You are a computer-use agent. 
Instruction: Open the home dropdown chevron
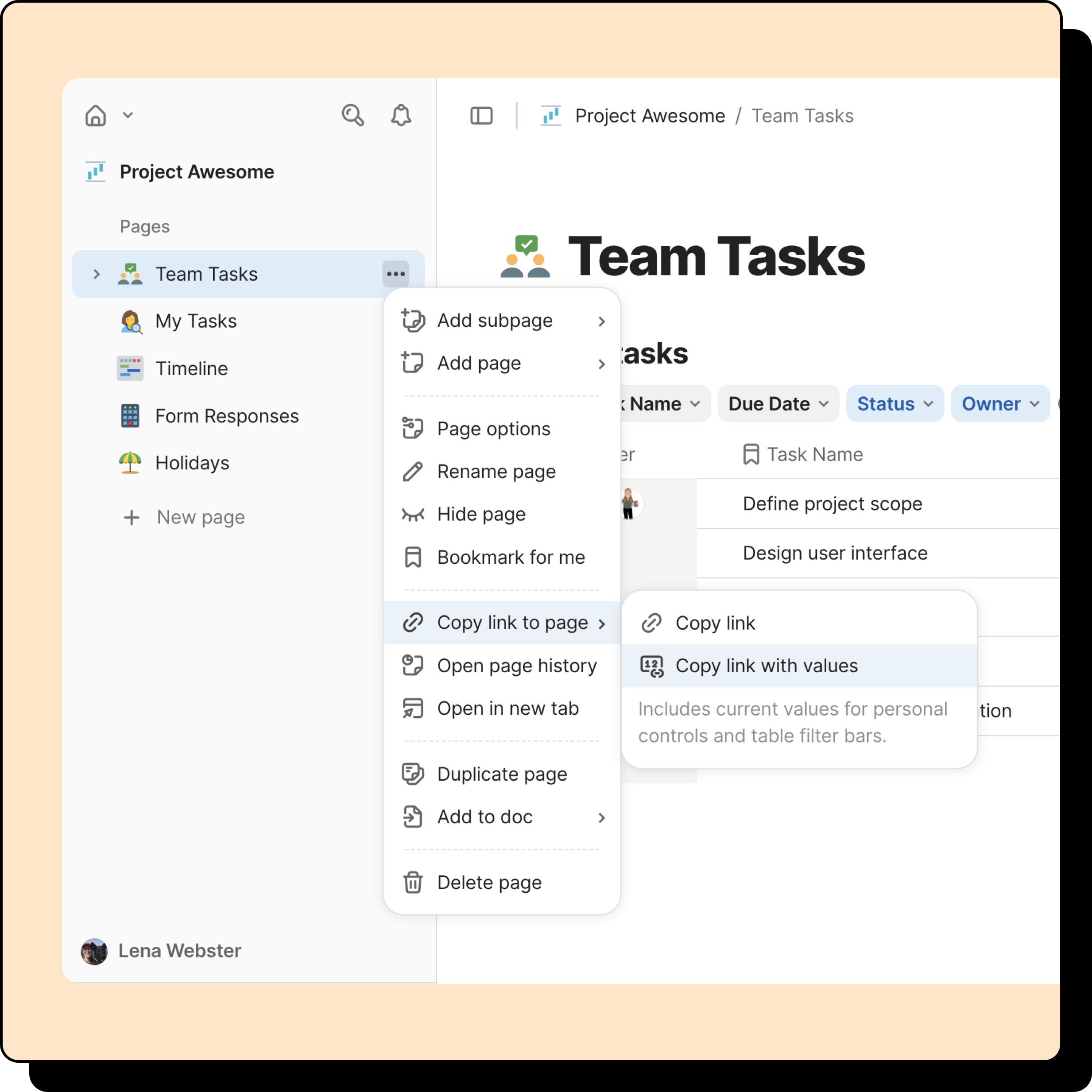click(128, 115)
